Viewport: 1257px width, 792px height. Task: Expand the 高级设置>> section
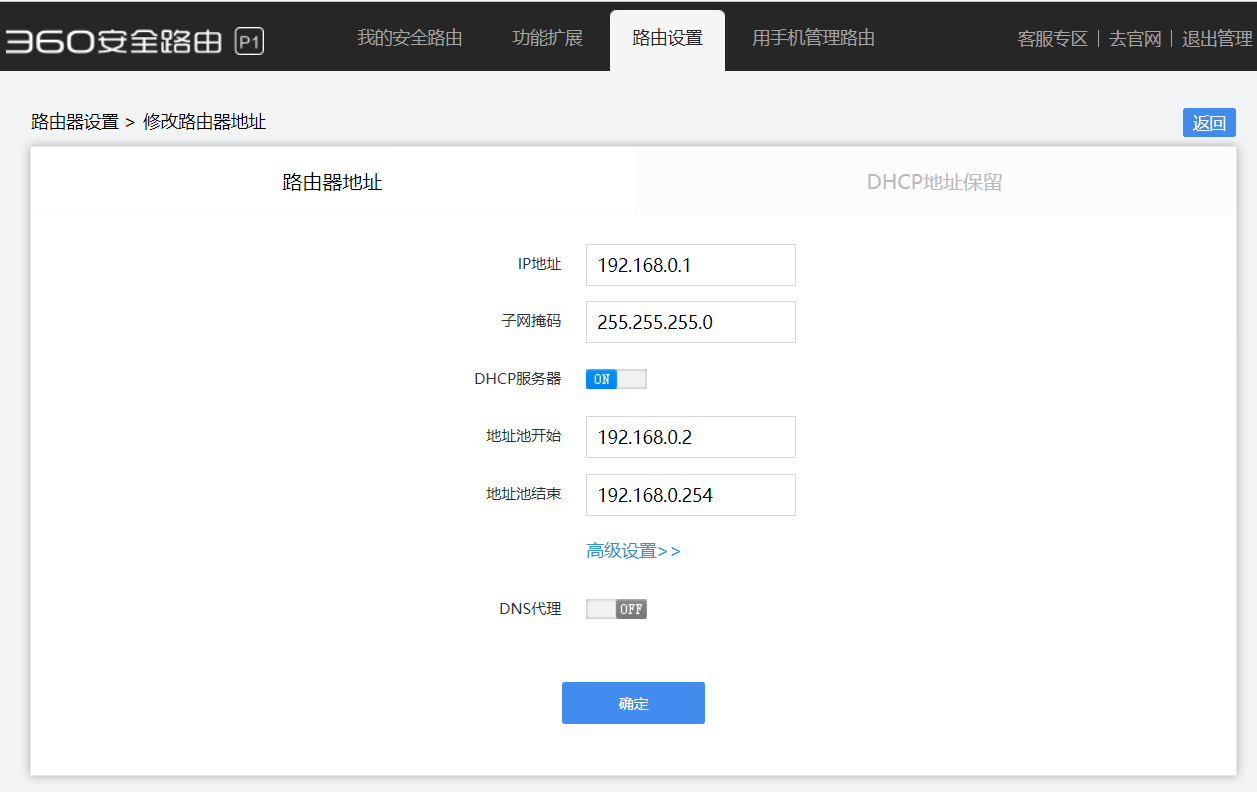633,551
